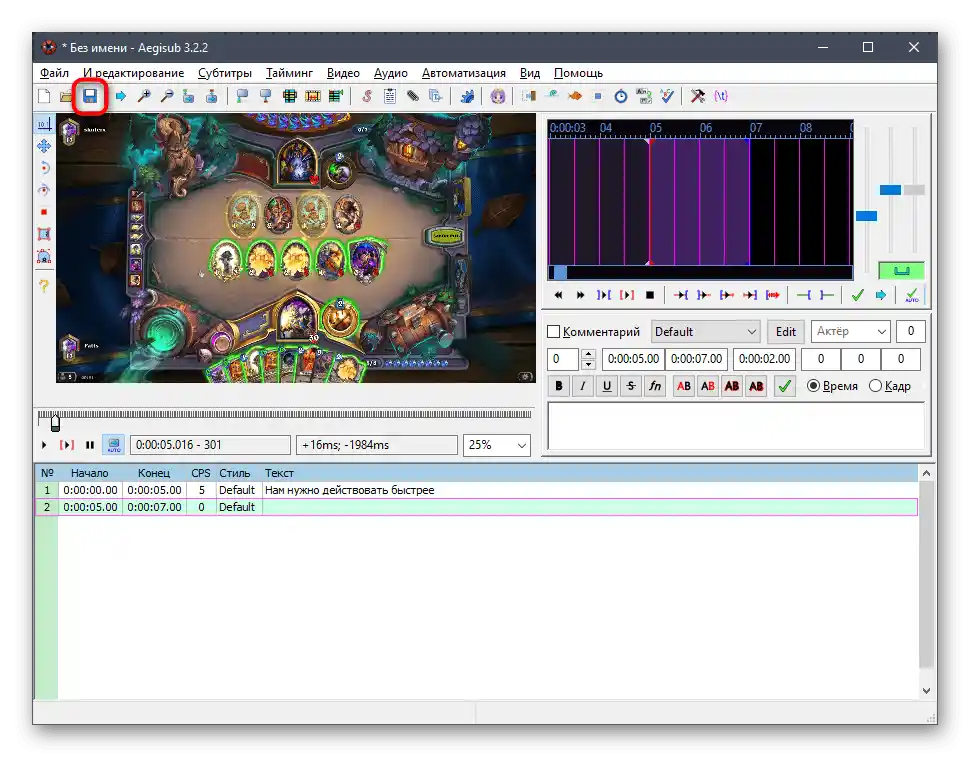
Task: Click the Italic formatting button
Action: coord(582,386)
